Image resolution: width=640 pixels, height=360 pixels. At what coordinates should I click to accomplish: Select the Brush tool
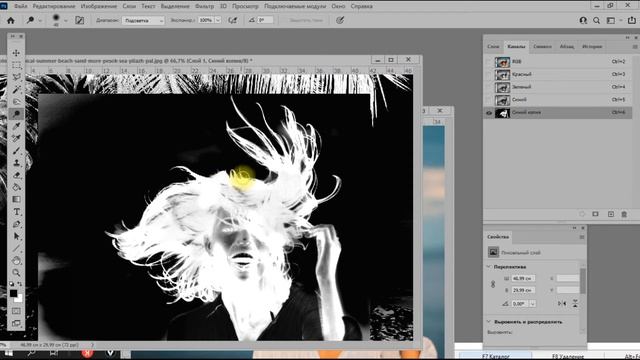tap(16, 151)
